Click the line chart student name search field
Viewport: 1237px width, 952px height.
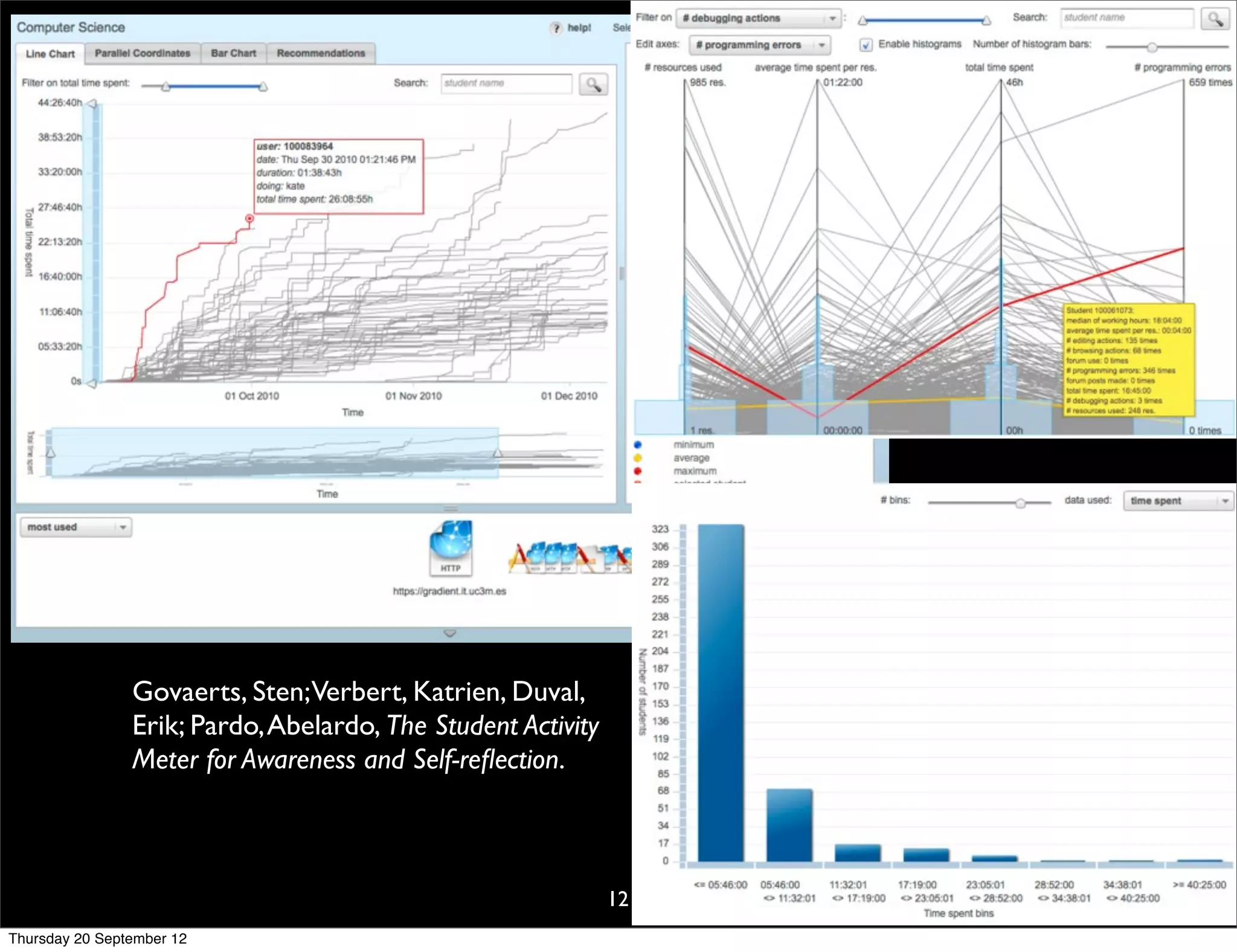tap(506, 83)
